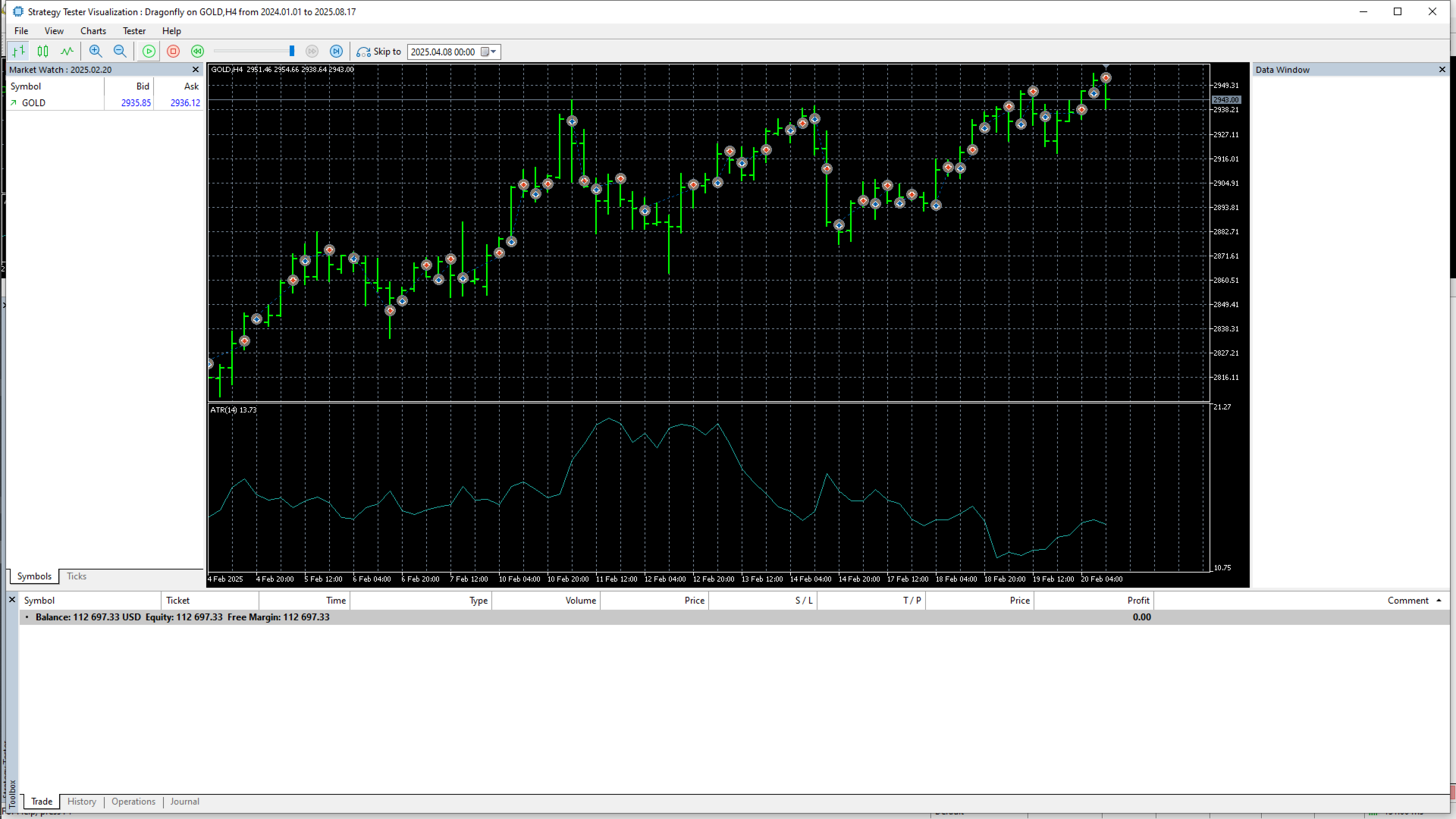Open the Charts menu
The width and height of the screenshot is (1456, 819).
(93, 31)
